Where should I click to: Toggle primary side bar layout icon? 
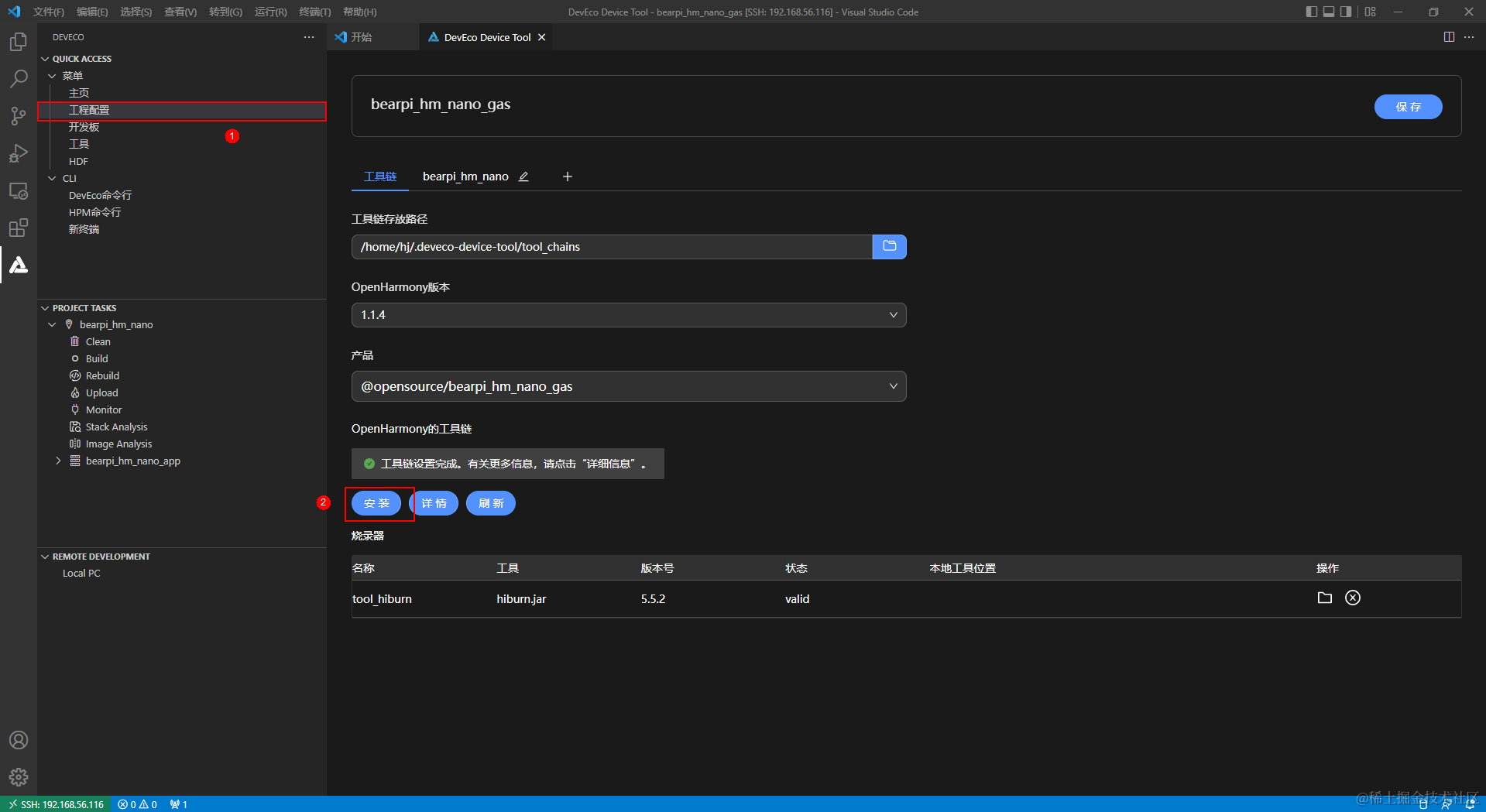pyautogui.click(x=1311, y=12)
